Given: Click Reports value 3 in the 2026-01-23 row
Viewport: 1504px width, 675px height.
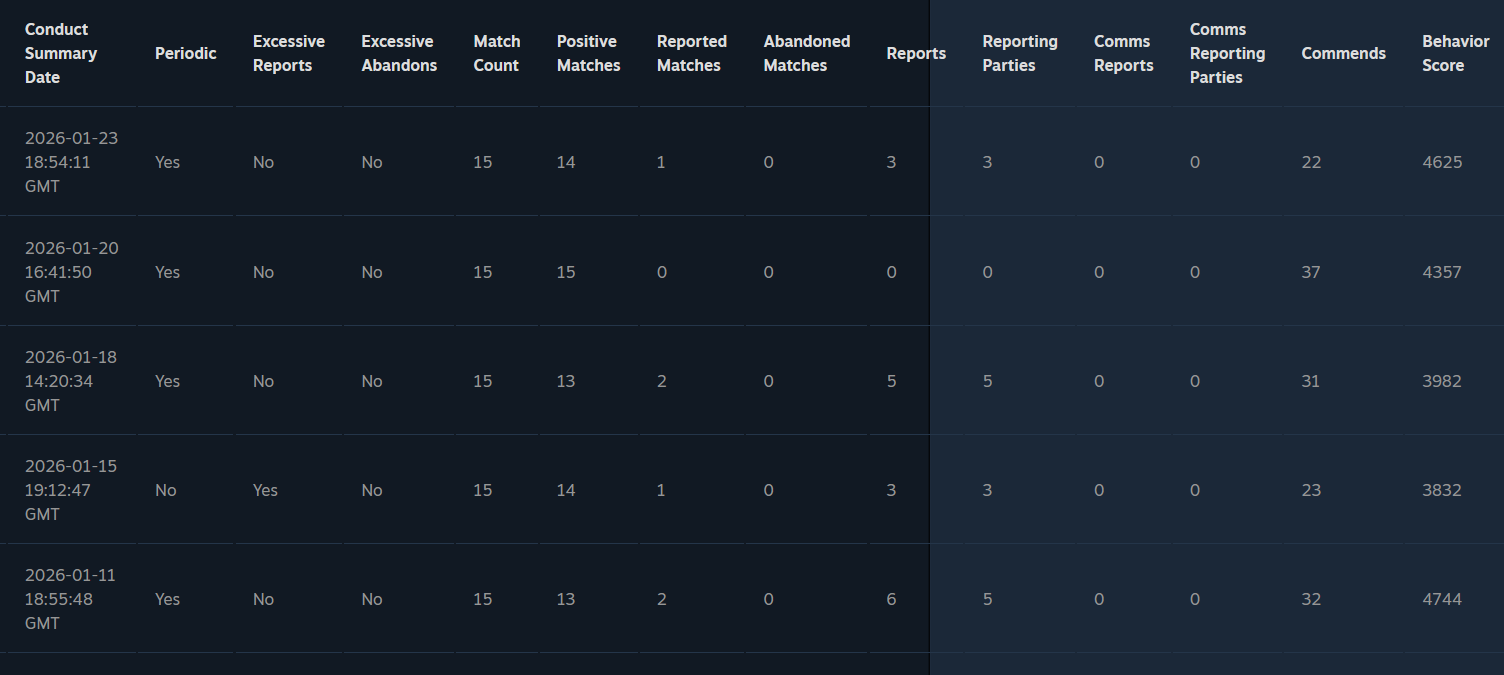Looking at the screenshot, I should pyautogui.click(x=892, y=162).
